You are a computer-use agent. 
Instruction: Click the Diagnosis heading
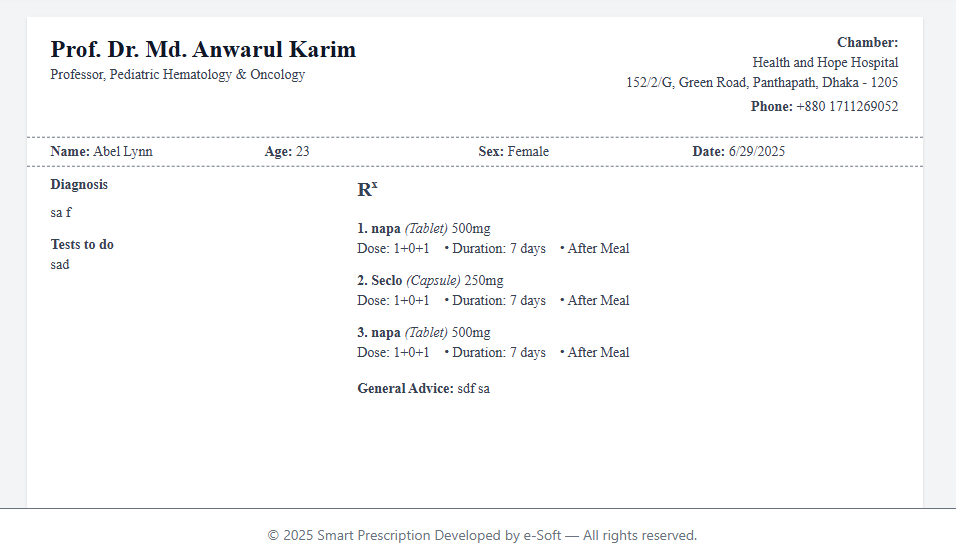click(79, 185)
